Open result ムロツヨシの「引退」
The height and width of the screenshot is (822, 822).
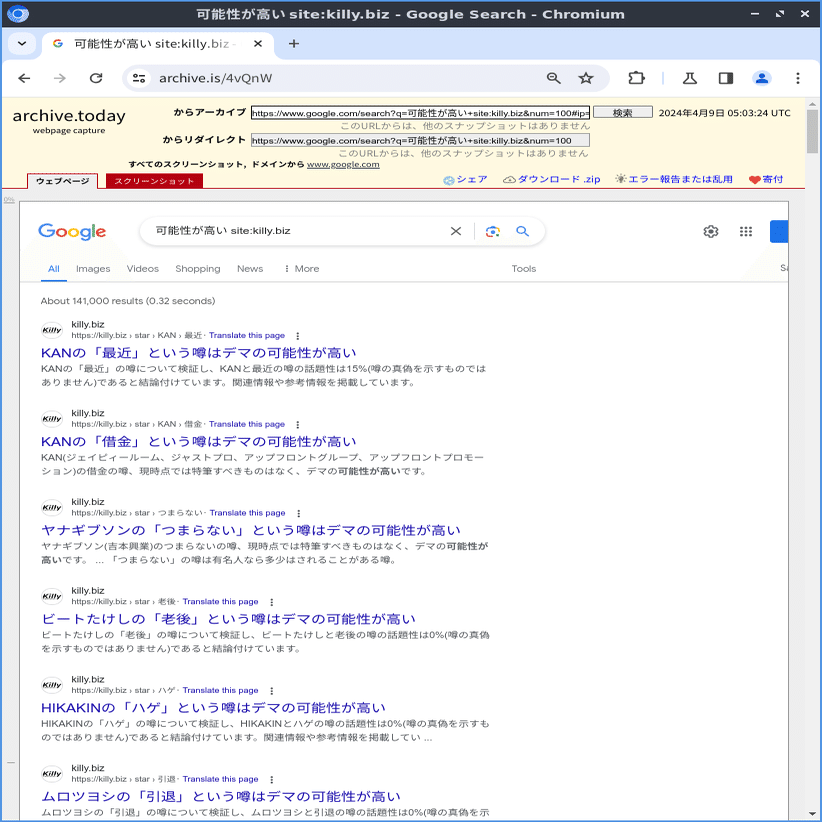221,796
